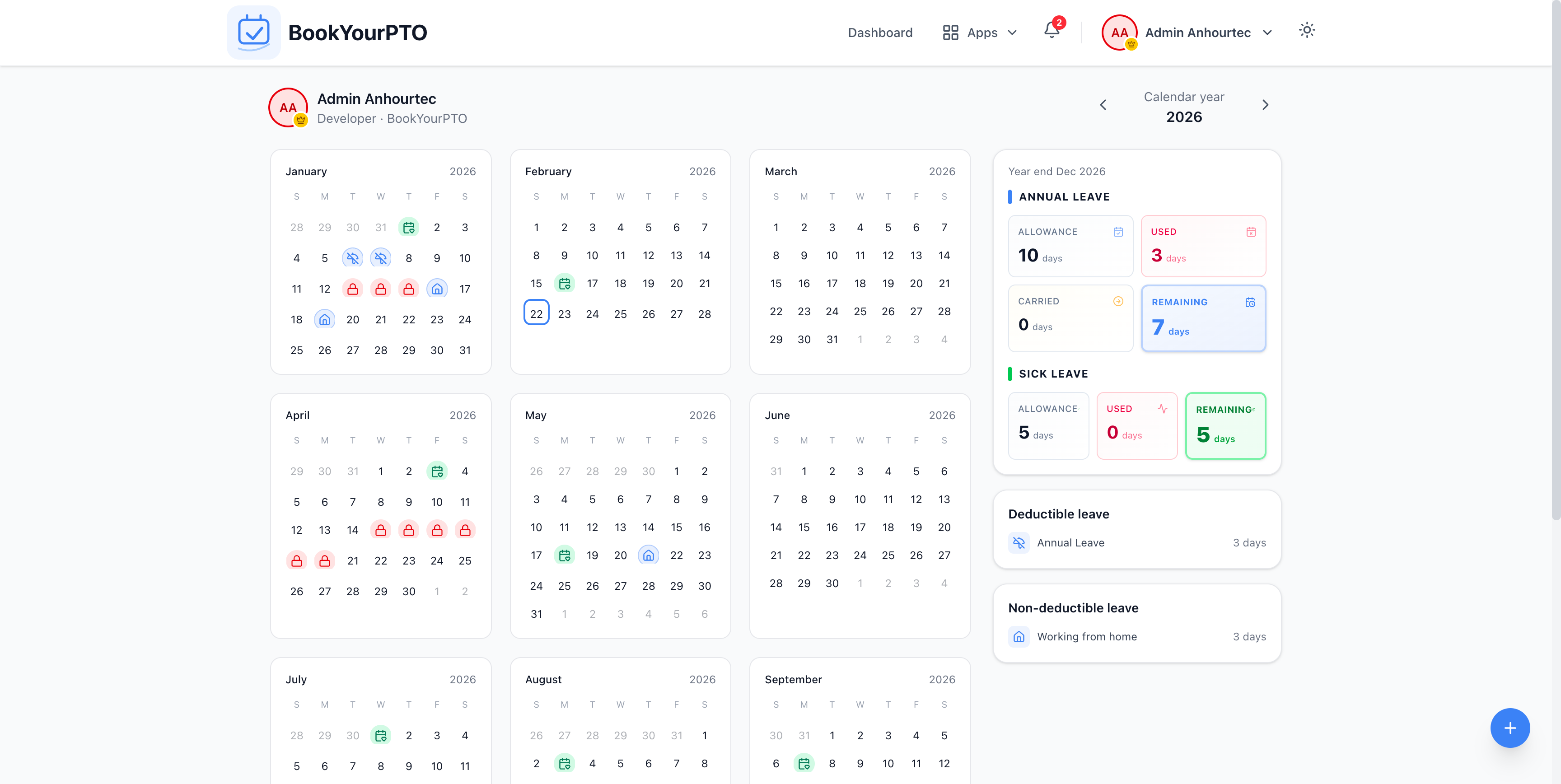The width and height of the screenshot is (1561, 784).
Task: Click the house icon next to Working from home
Action: [1019, 637]
